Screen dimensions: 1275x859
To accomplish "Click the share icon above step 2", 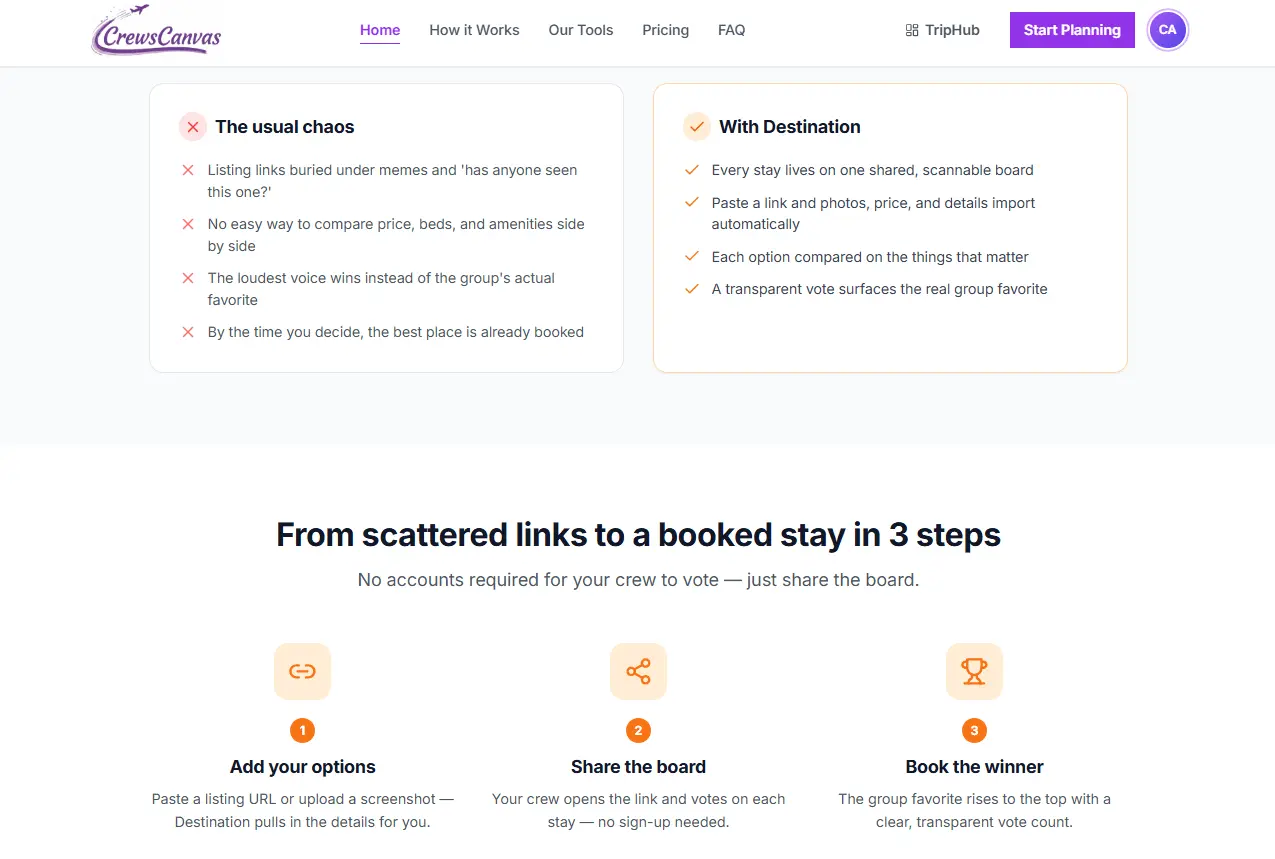I will [x=638, y=671].
